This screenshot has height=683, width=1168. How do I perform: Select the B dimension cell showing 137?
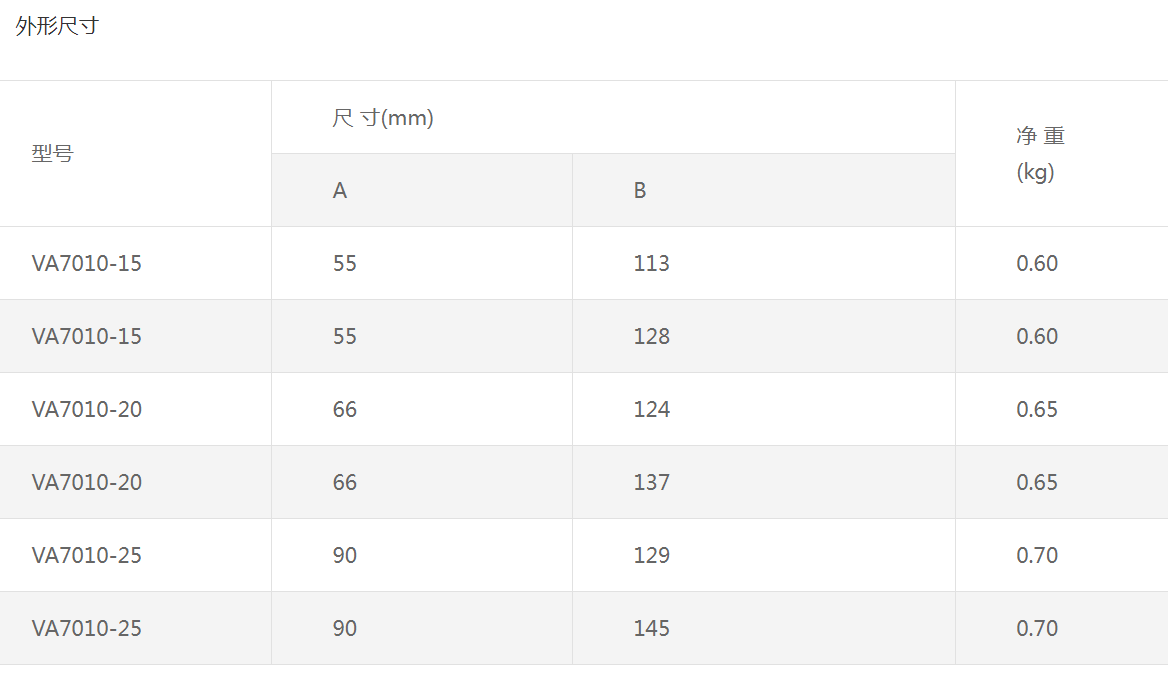(652, 482)
